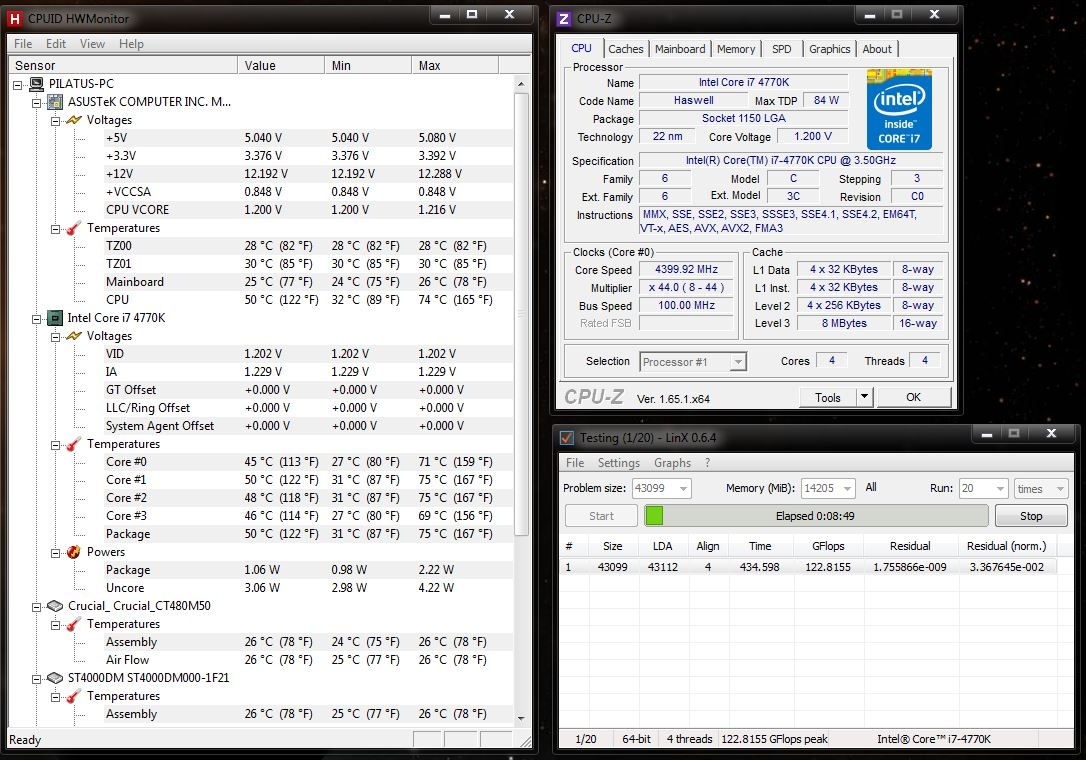This screenshot has width=1086, height=760.
Task: Click the thermometer icon under Crucial drive
Action: click(73, 624)
